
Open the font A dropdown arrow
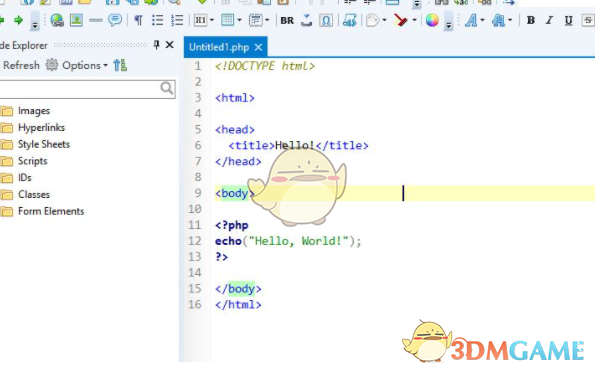[482, 20]
